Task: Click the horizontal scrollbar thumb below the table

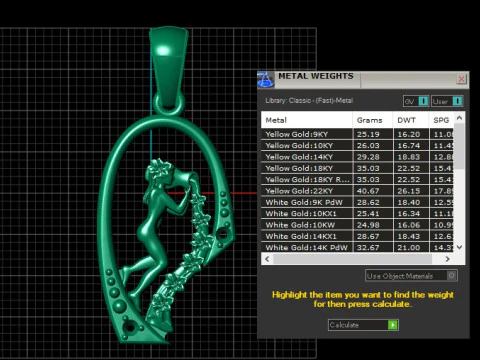Action: [352, 259]
